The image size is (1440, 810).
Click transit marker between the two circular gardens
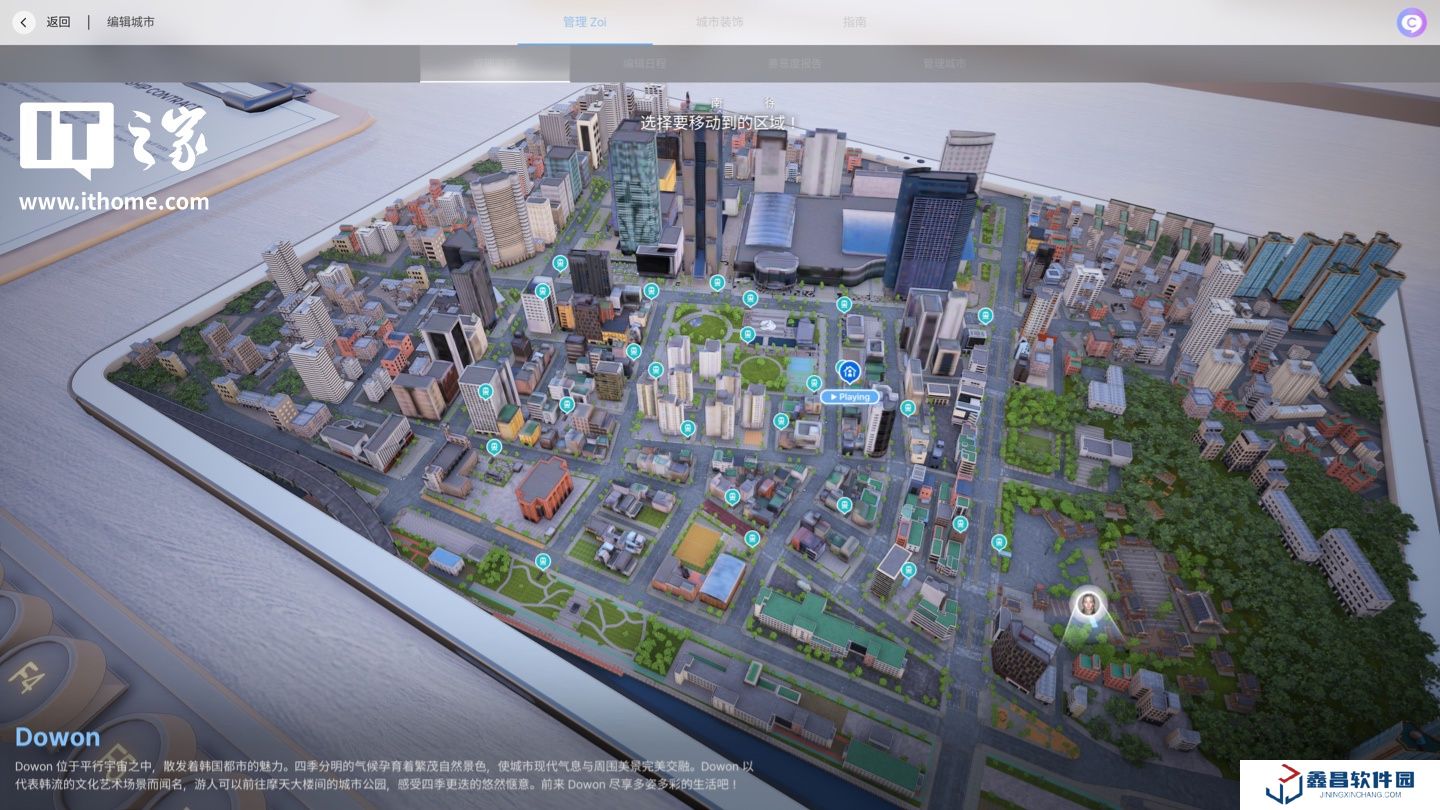[747, 334]
